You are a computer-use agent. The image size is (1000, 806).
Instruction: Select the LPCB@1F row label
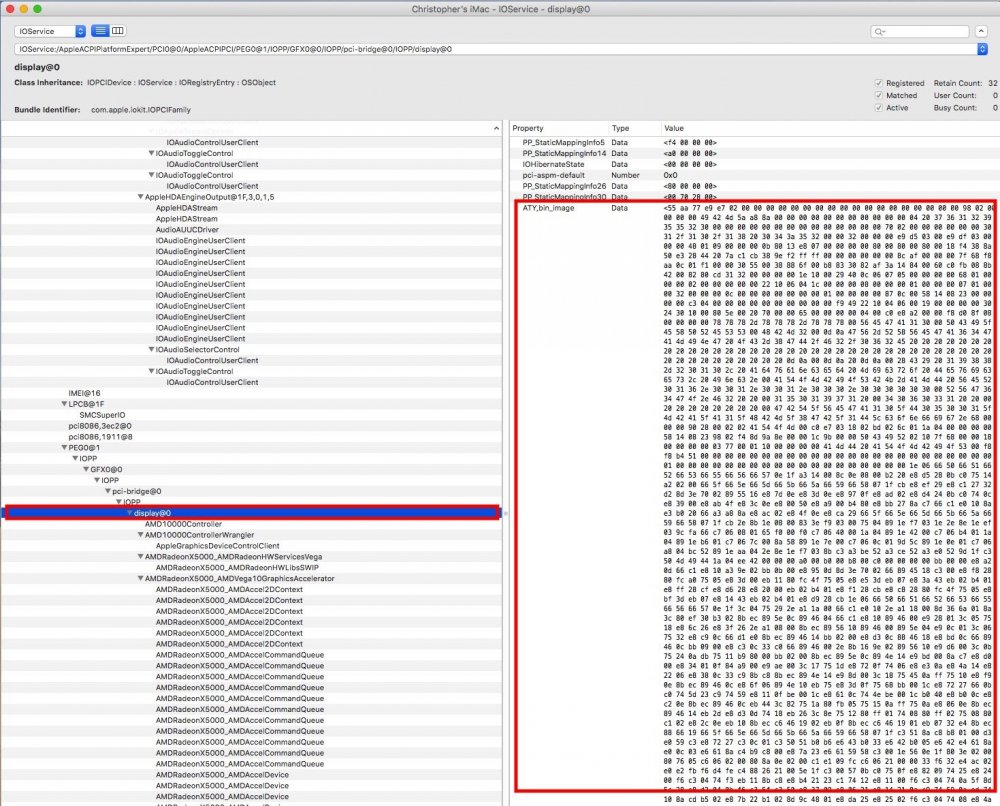[86, 404]
